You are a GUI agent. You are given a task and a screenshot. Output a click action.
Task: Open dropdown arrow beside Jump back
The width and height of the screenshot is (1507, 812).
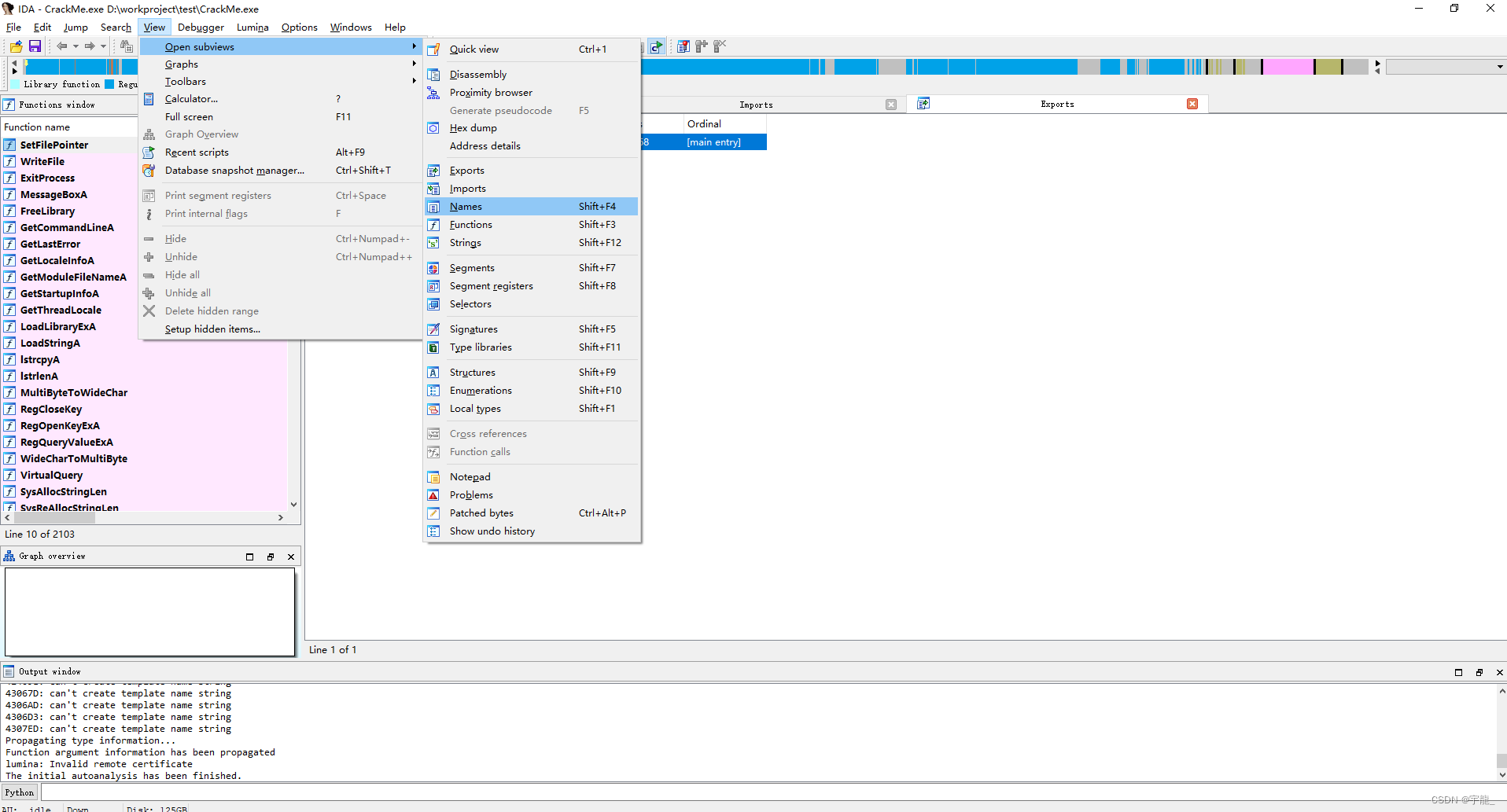point(76,46)
